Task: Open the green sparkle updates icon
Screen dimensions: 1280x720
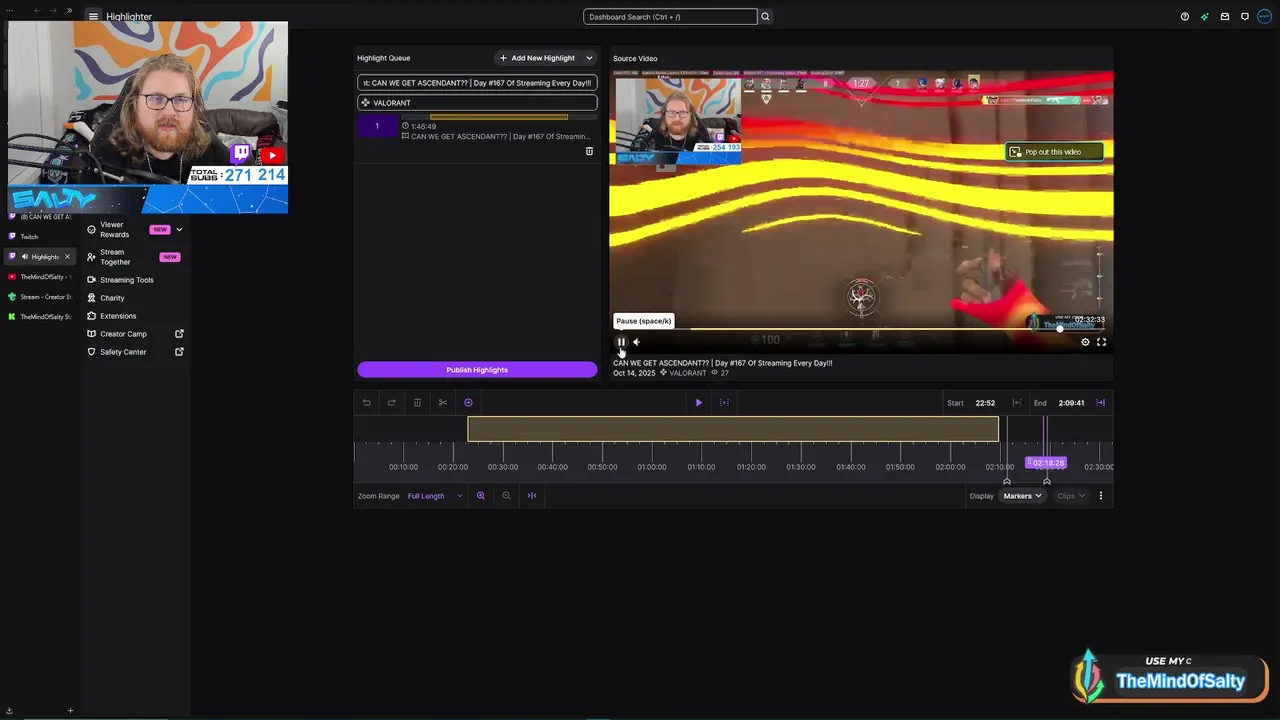Action: [x=1205, y=16]
